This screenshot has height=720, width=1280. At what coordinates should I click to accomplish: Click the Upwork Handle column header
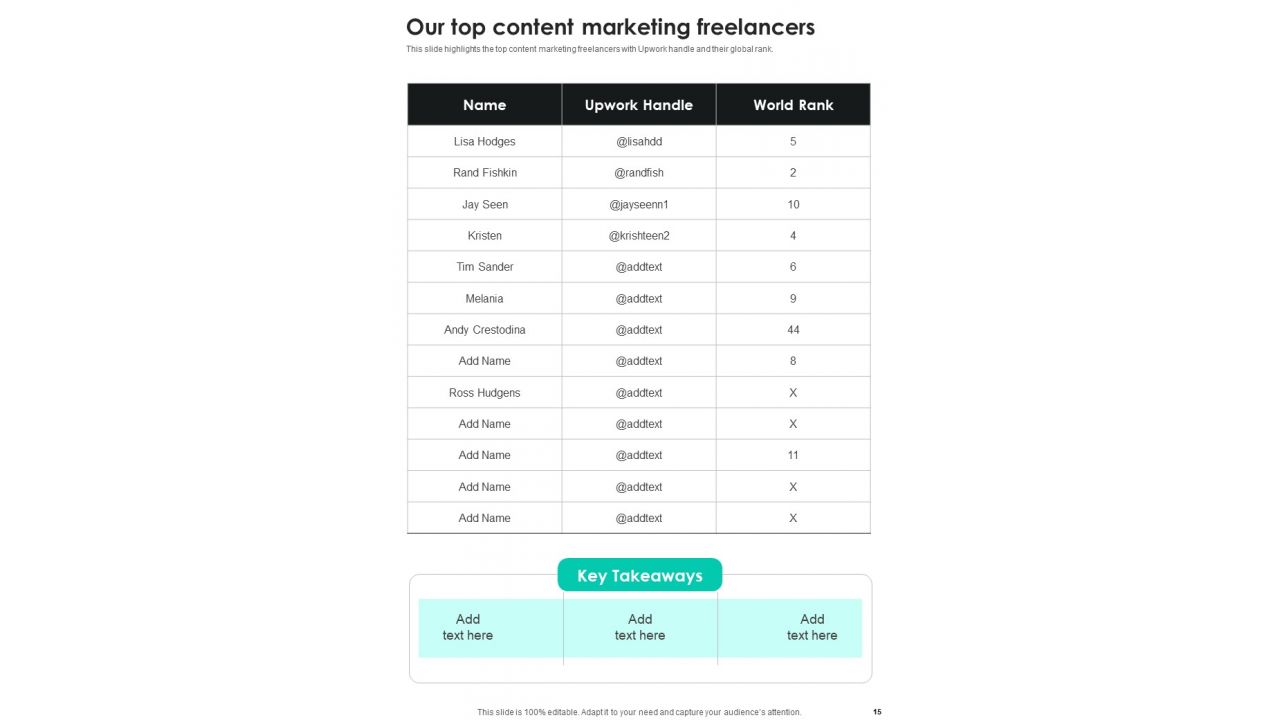639,105
